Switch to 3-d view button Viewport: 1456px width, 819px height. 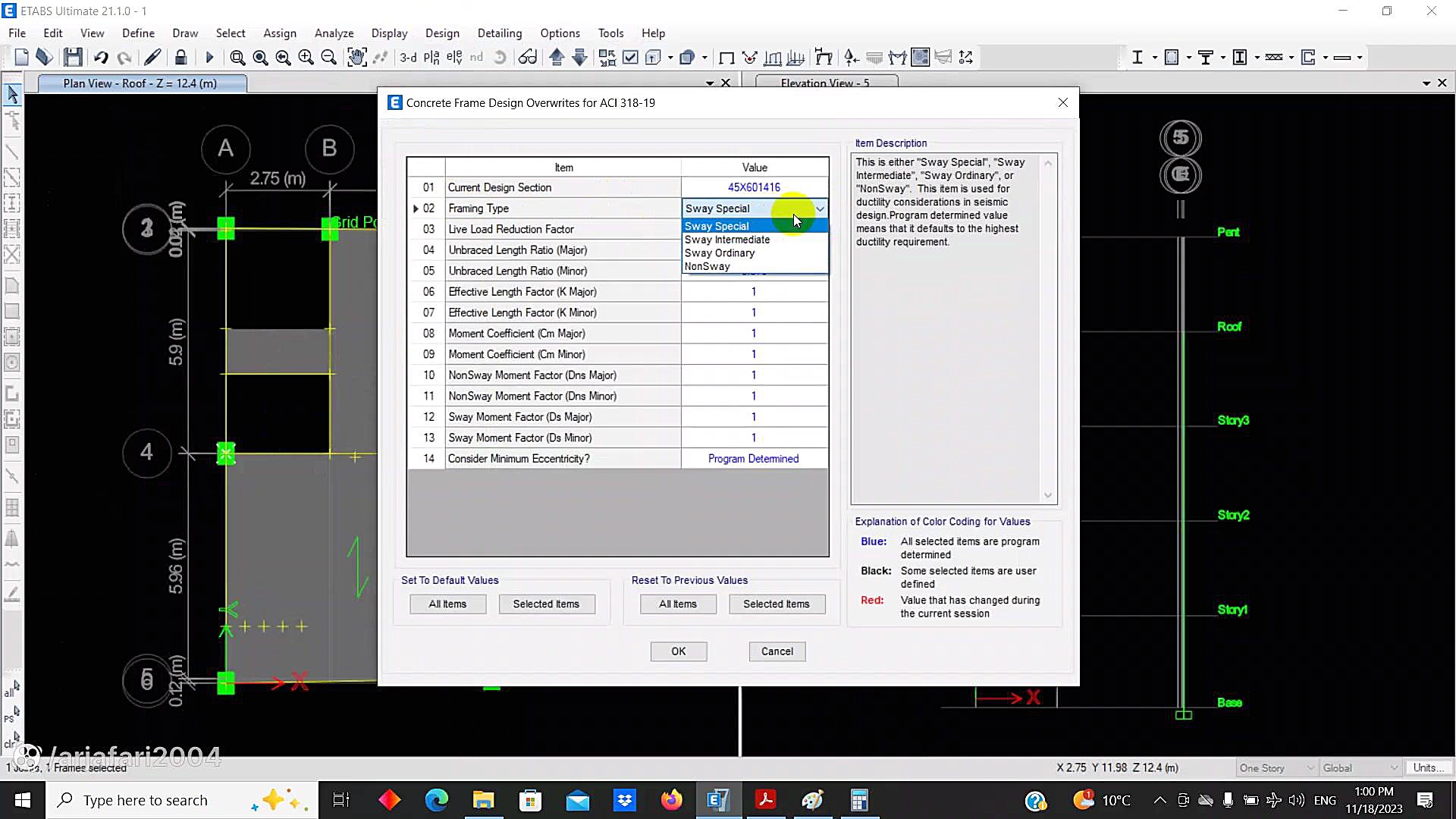tap(408, 57)
